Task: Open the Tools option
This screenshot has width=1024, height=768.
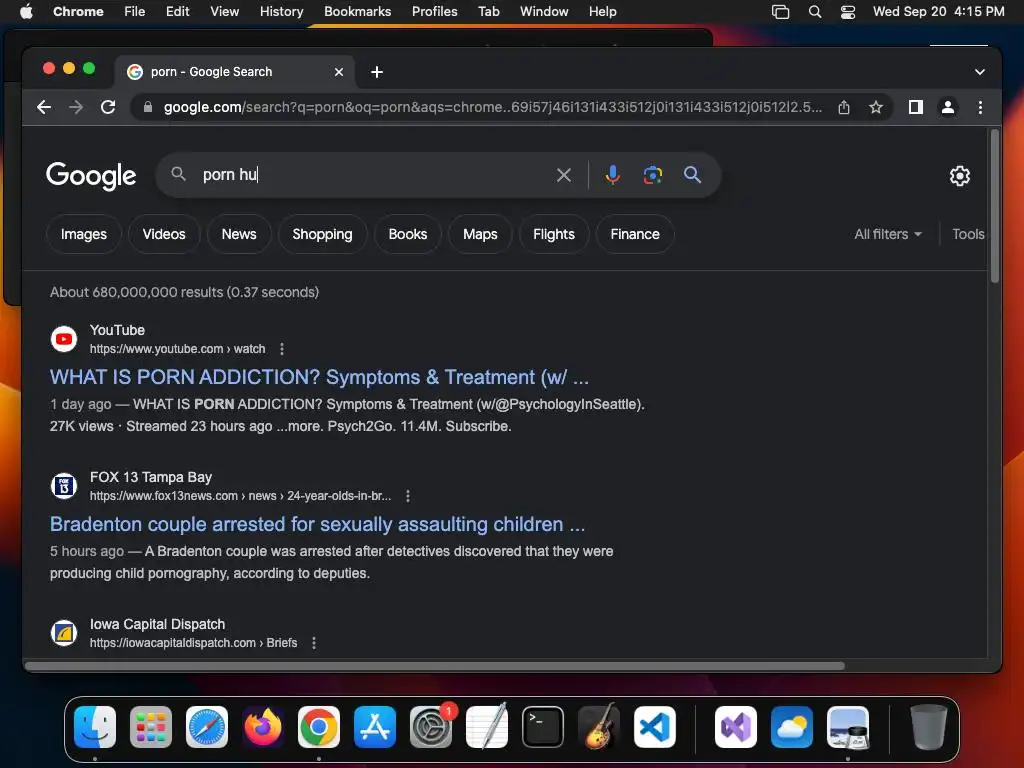Action: 968,234
